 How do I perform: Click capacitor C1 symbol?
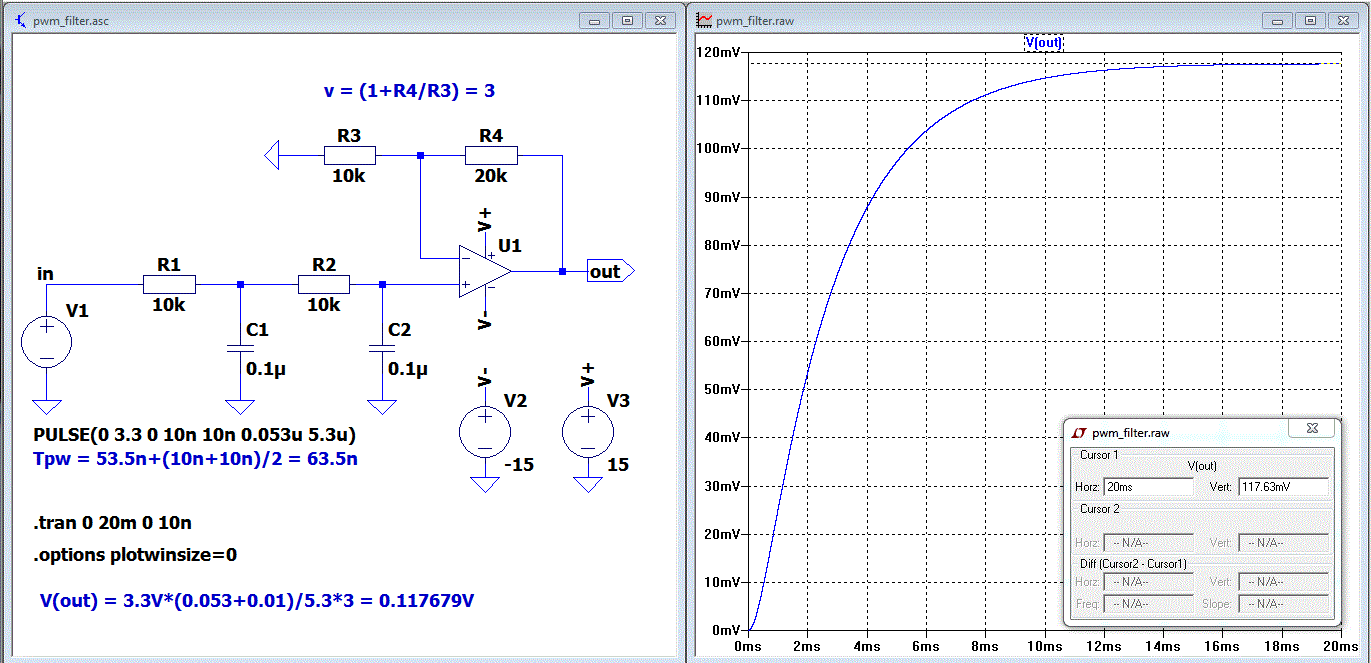point(239,348)
